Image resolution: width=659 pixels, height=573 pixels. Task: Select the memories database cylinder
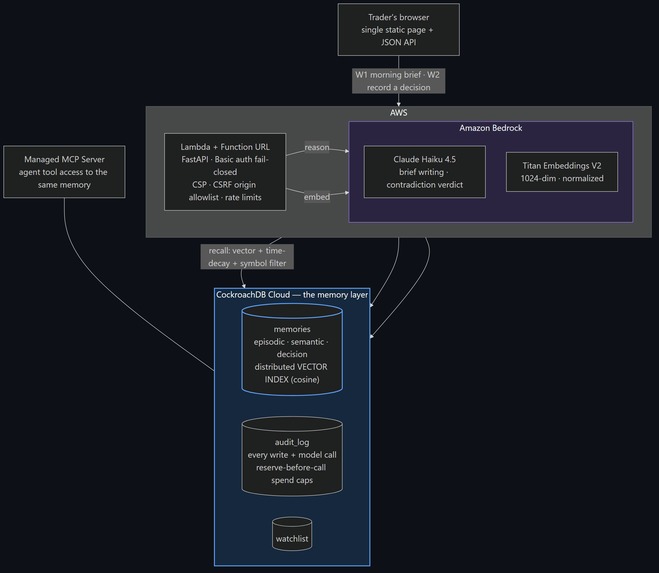pos(292,349)
